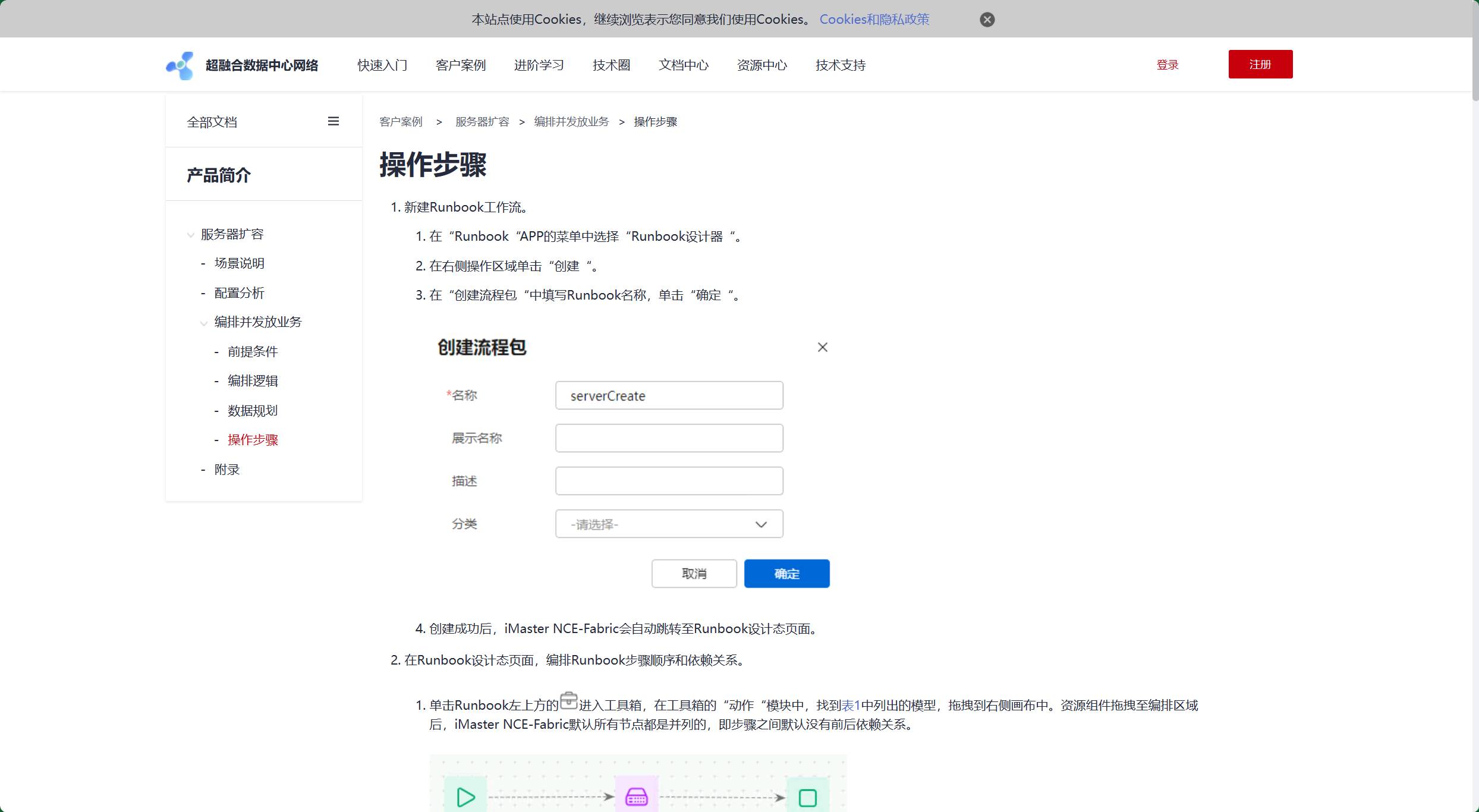Image resolution: width=1479 pixels, height=812 pixels.
Task: Open 场景说明 in the sidebar
Action: coord(240,263)
